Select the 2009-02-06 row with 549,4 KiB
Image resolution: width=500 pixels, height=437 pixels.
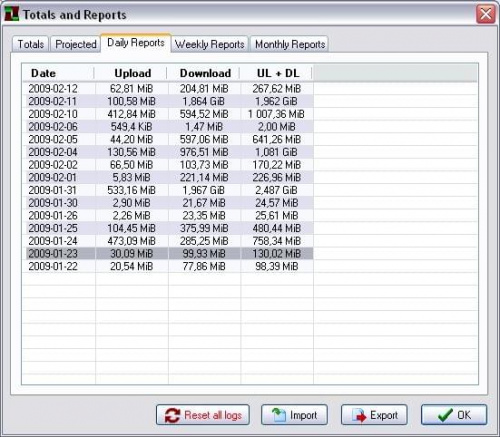pyautogui.click(x=168, y=127)
